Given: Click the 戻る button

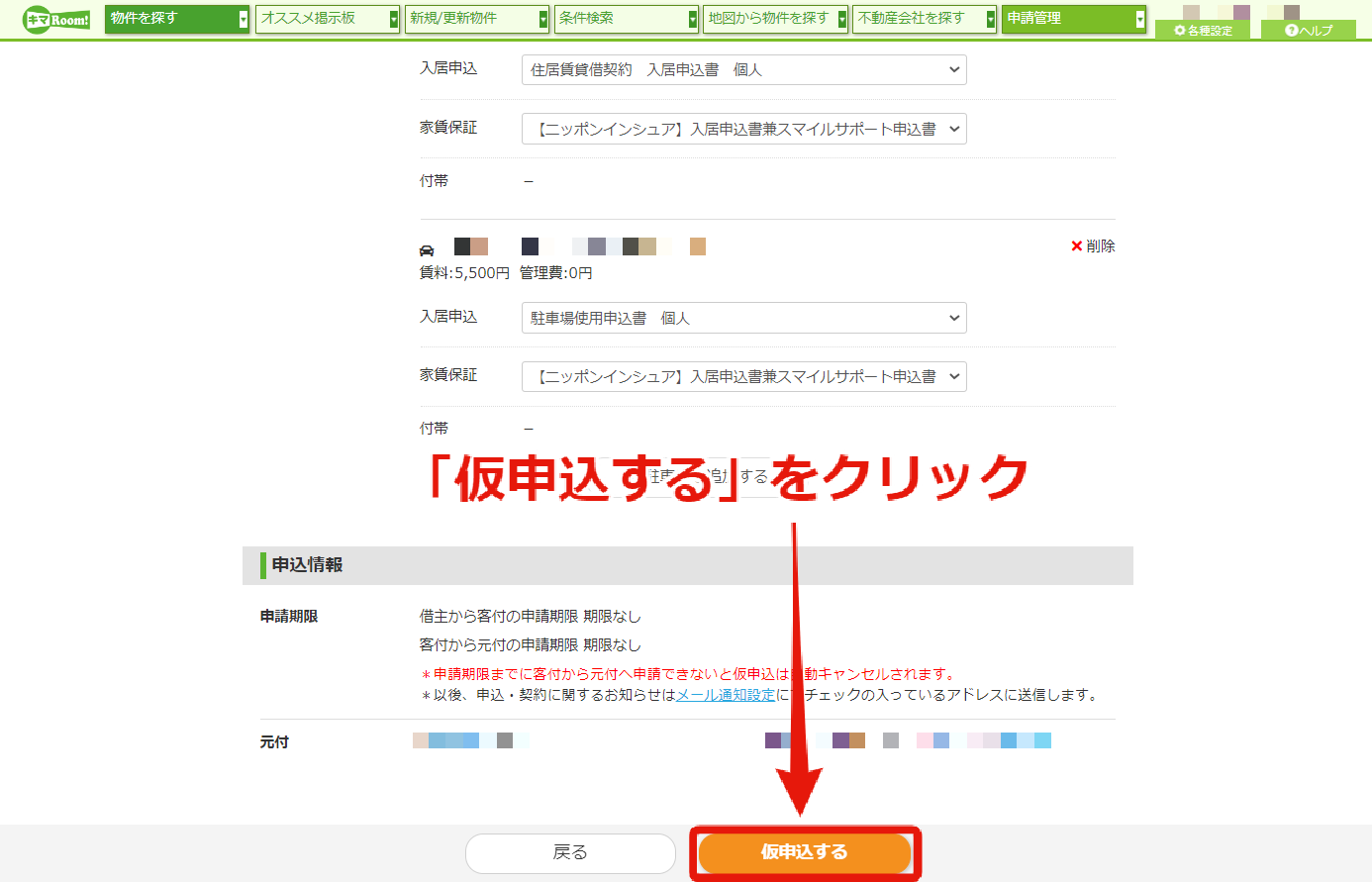Looking at the screenshot, I should [570, 852].
